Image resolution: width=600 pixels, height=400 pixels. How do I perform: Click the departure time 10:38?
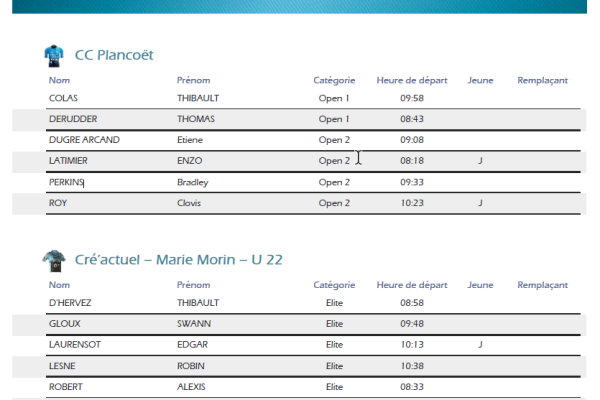click(412, 366)
